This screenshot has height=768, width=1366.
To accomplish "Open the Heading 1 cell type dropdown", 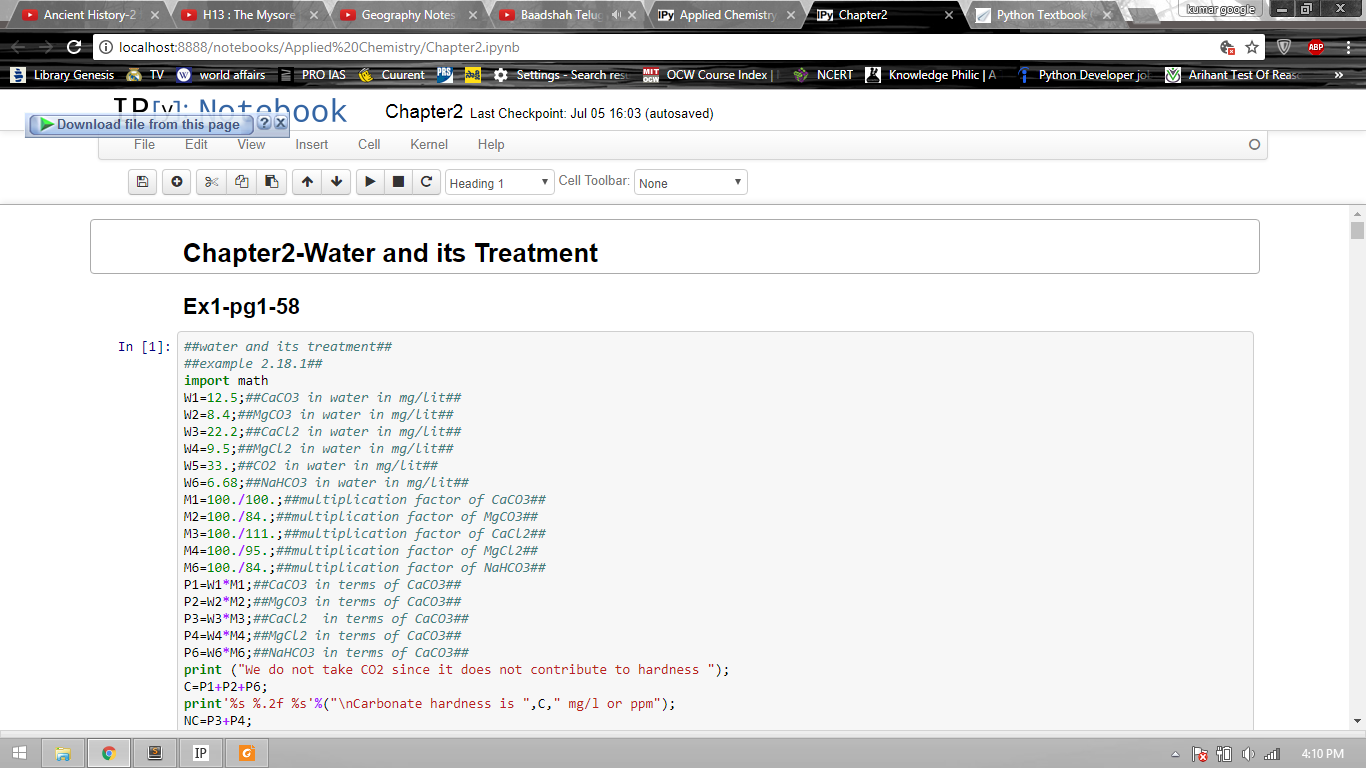I will click(499, 183).
